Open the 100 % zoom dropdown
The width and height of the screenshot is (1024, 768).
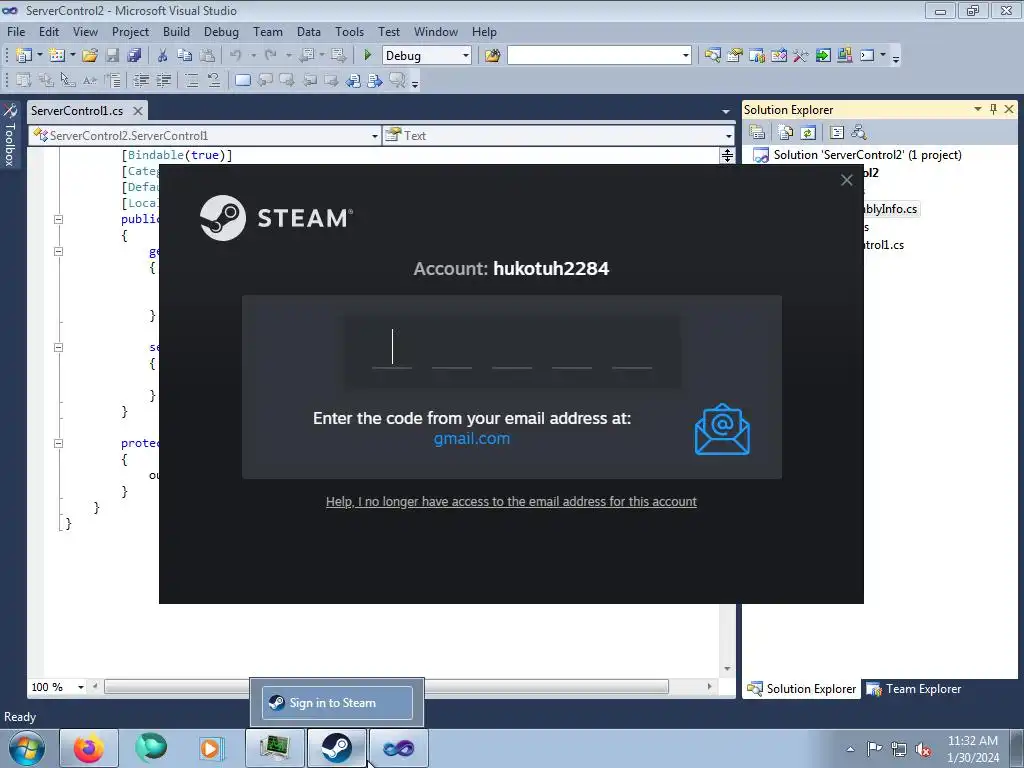point(80,687)
